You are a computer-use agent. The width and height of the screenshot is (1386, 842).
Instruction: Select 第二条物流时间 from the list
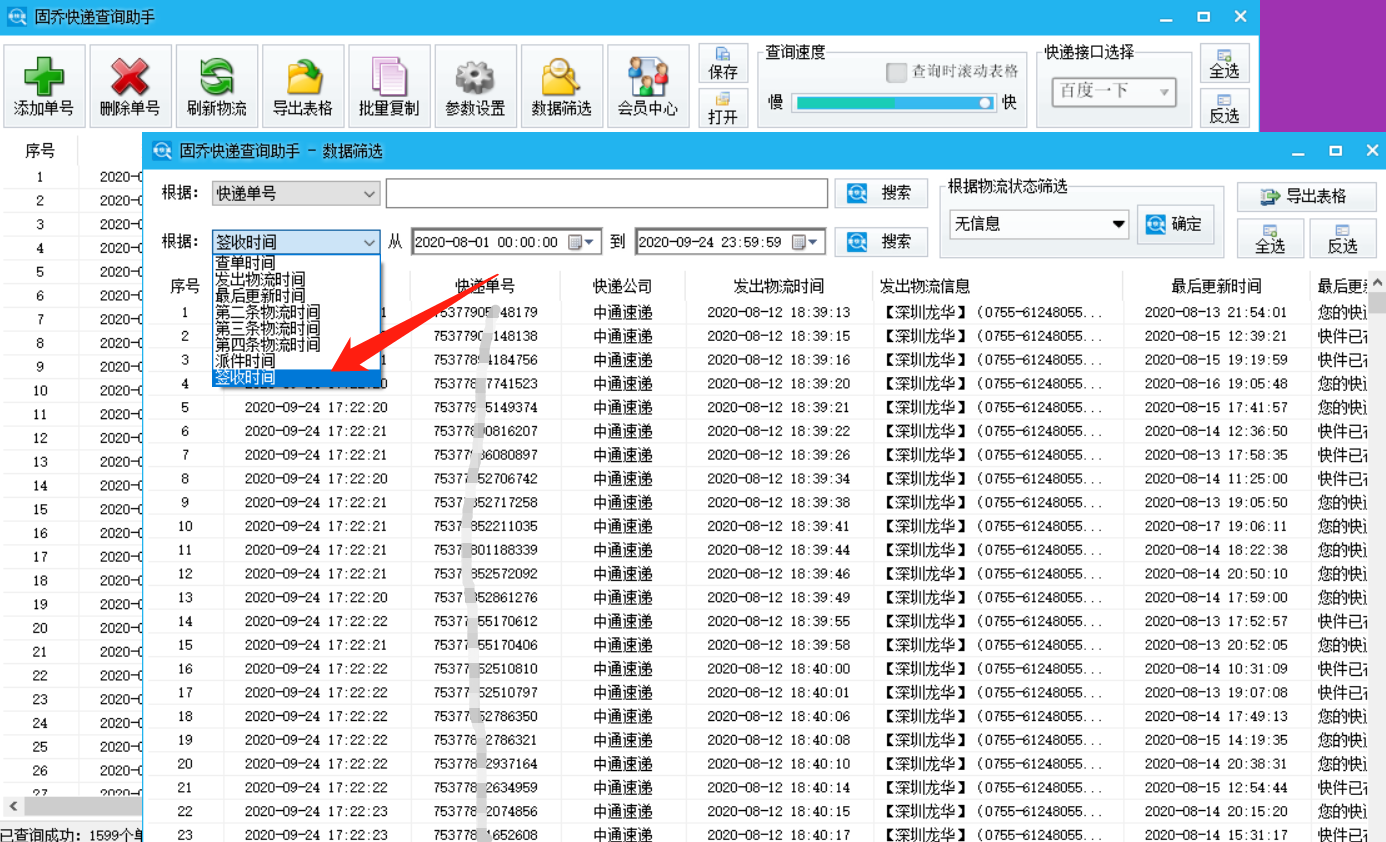(x=296, y=312)
